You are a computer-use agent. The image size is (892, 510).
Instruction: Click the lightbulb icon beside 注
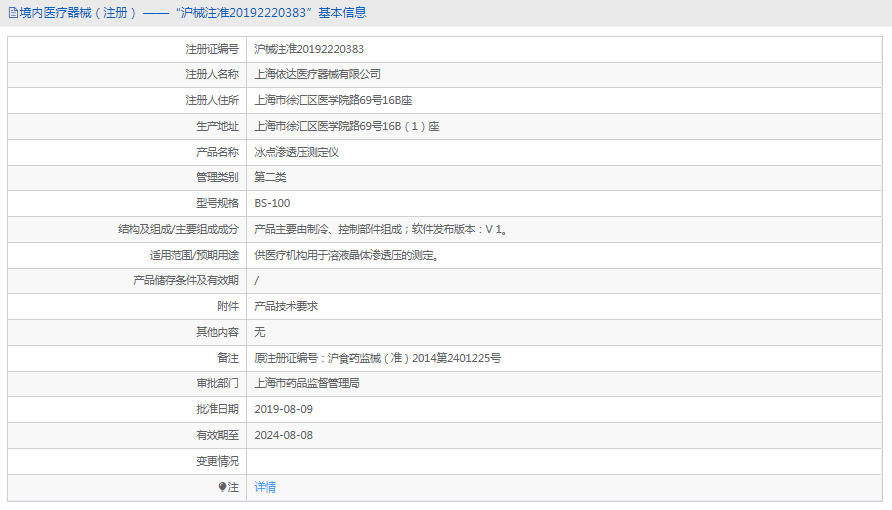click(x=222, y=487)
